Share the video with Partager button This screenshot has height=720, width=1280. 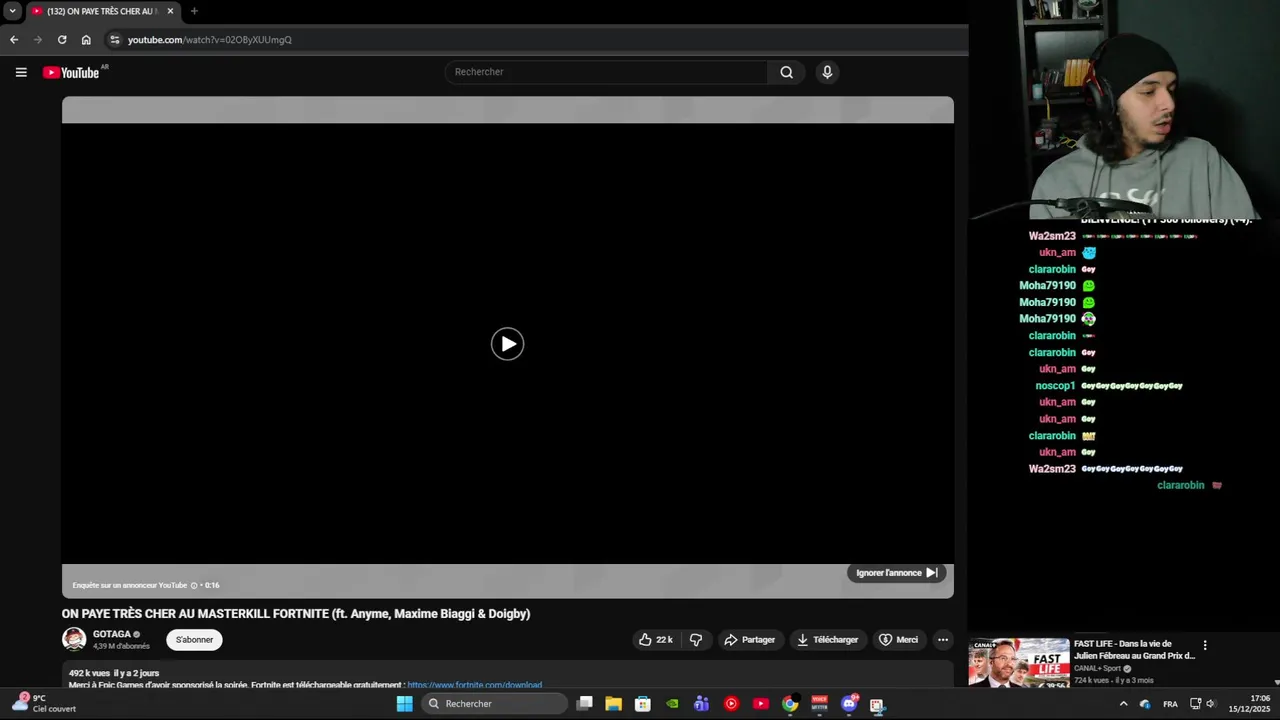tap(750, 640)
